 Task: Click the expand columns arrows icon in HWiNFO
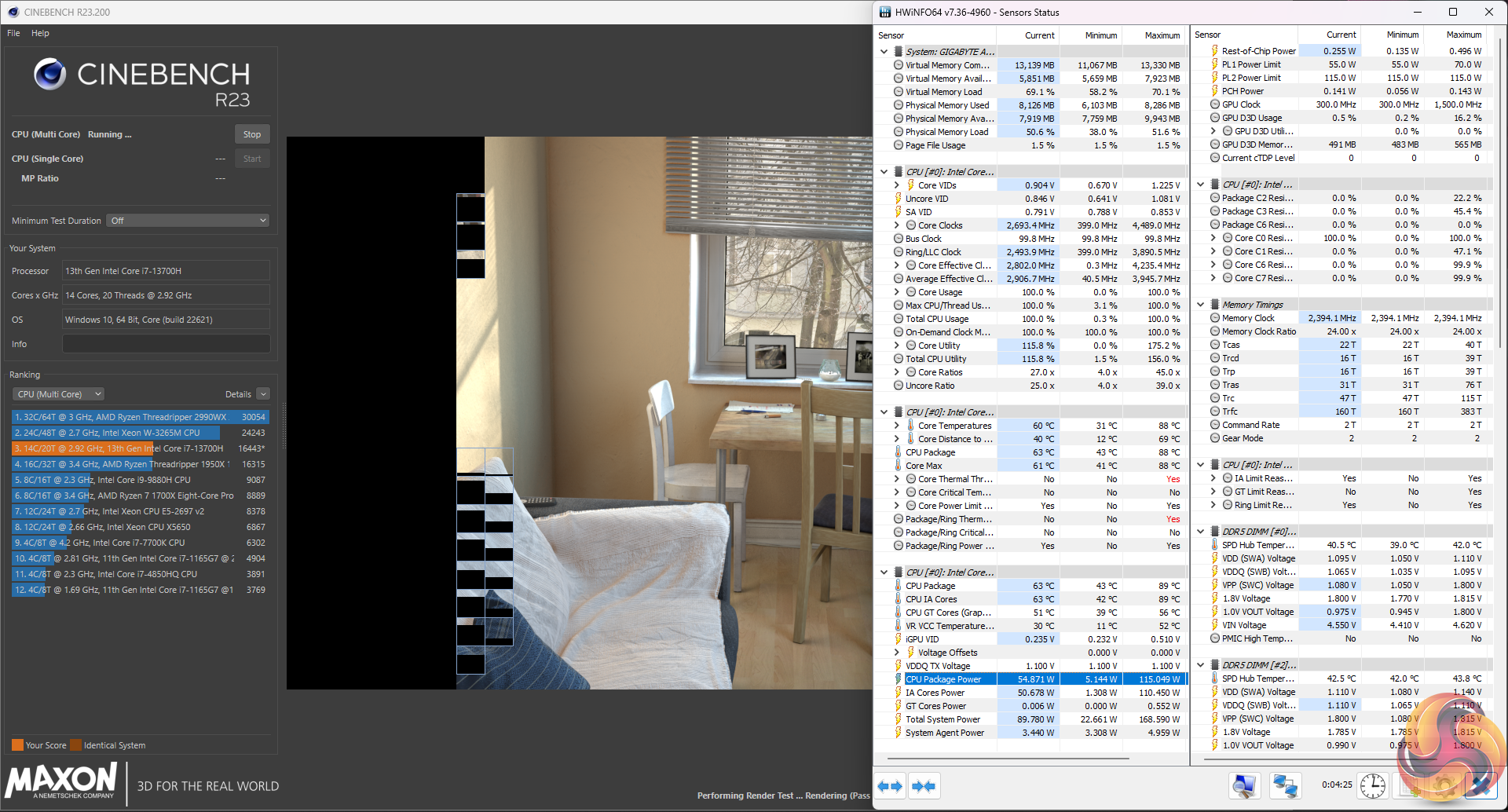890,786
